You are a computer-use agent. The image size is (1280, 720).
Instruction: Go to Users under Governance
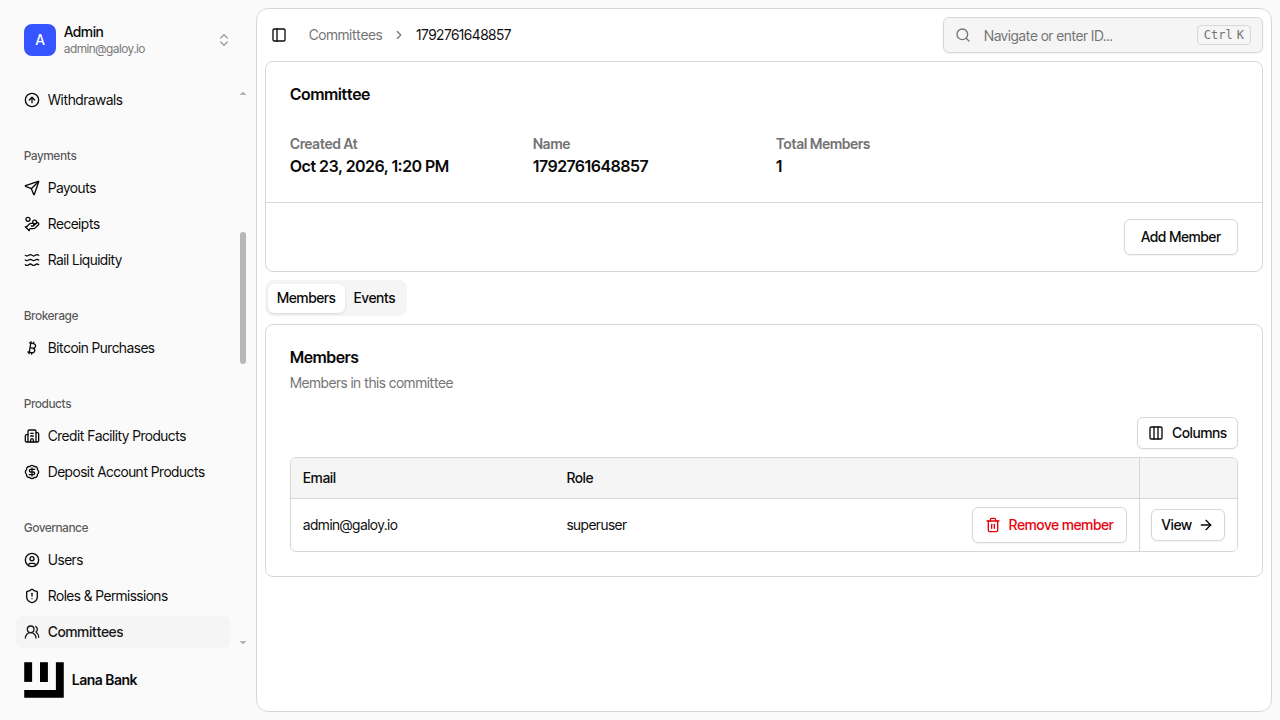[123, 560]
